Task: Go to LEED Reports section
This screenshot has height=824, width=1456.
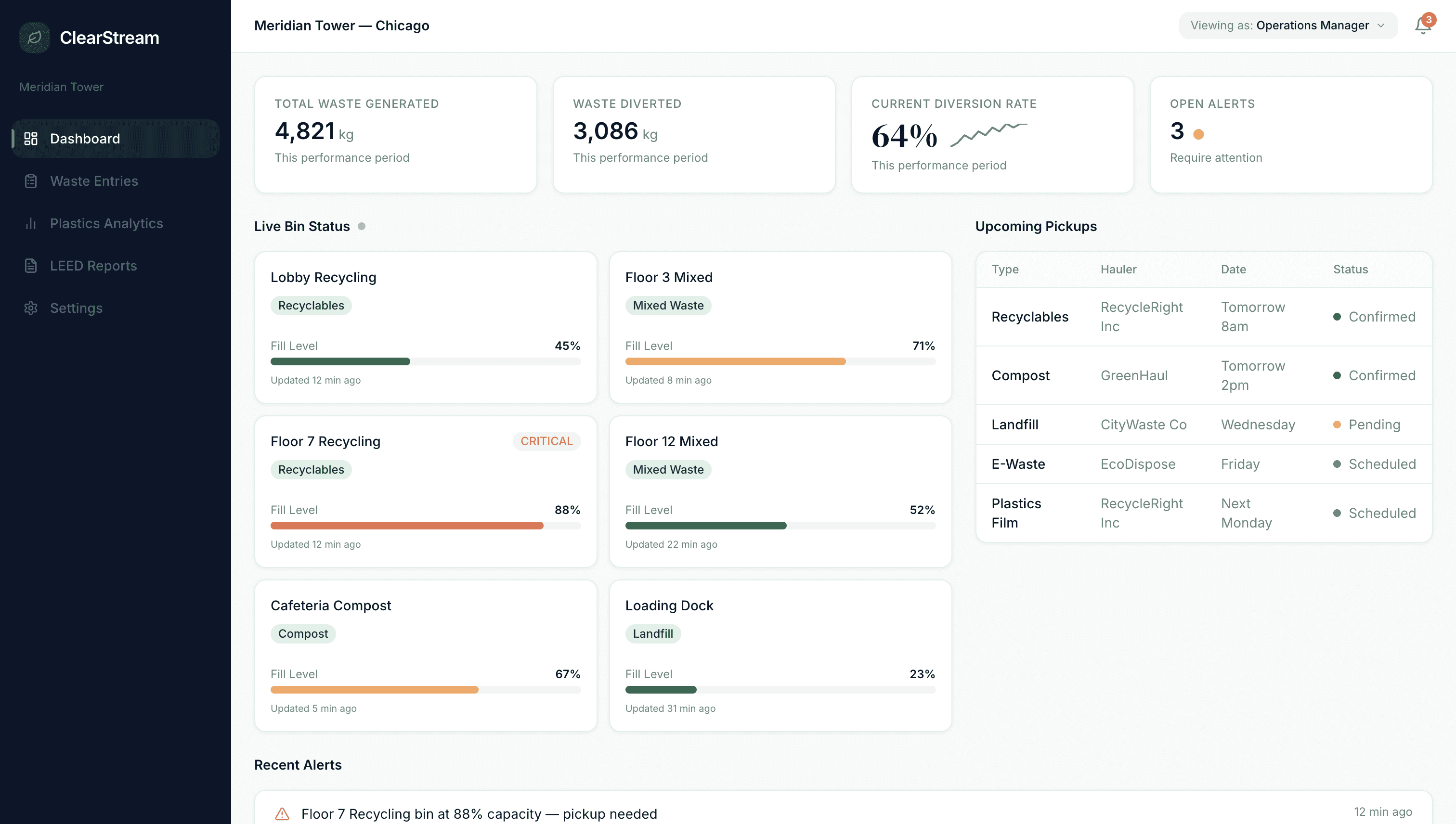Action: tap(93, 266)
